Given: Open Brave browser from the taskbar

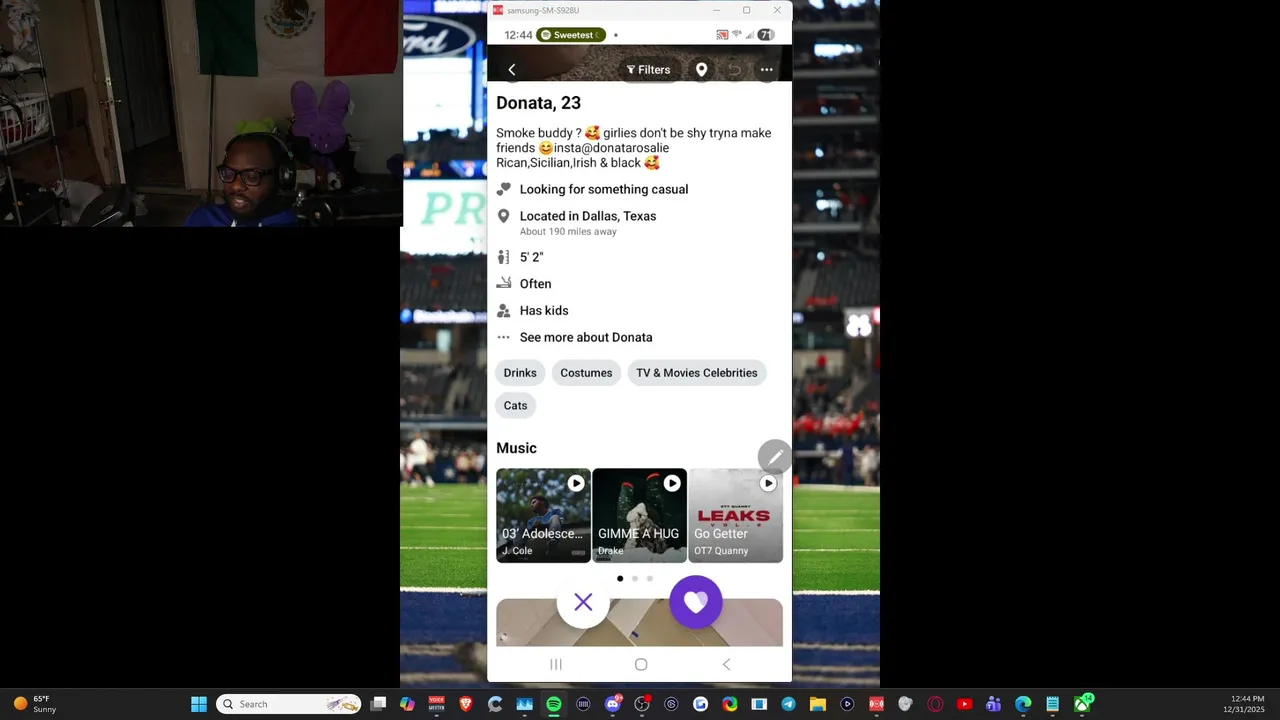Looking at the screenshot, I should [466, 704].
